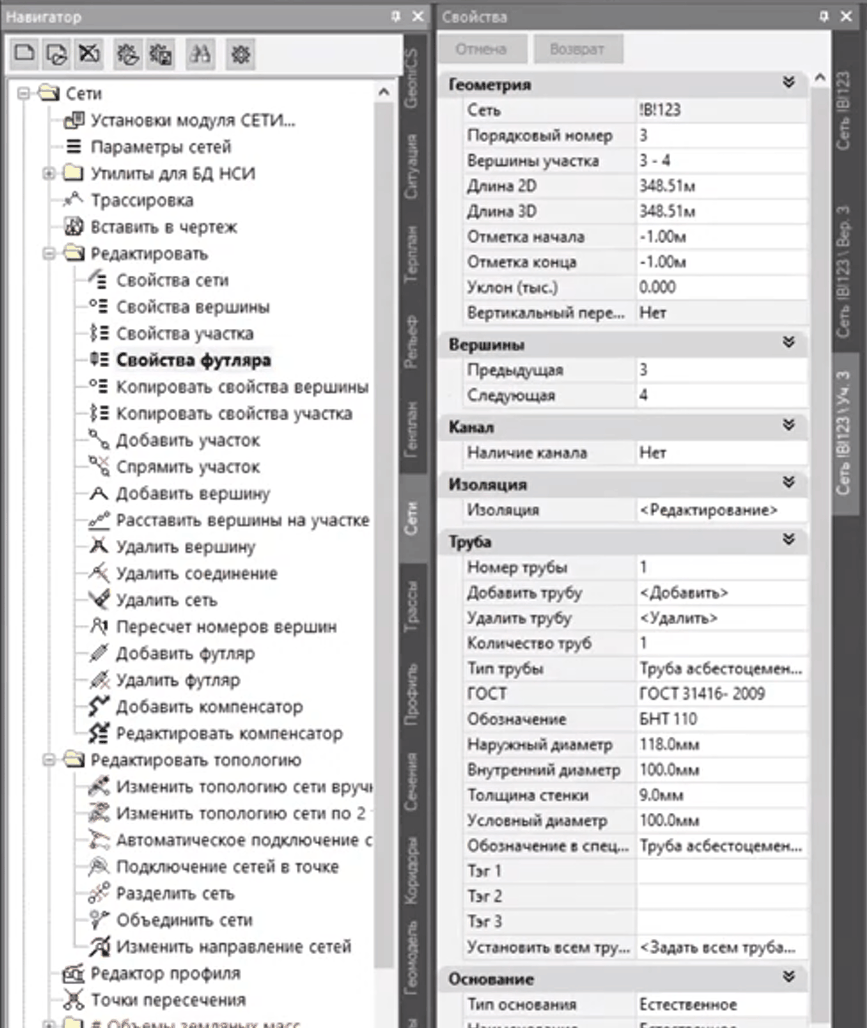Pin the Навигатор panel
867x1028 pixels.
tap(396, 17)
